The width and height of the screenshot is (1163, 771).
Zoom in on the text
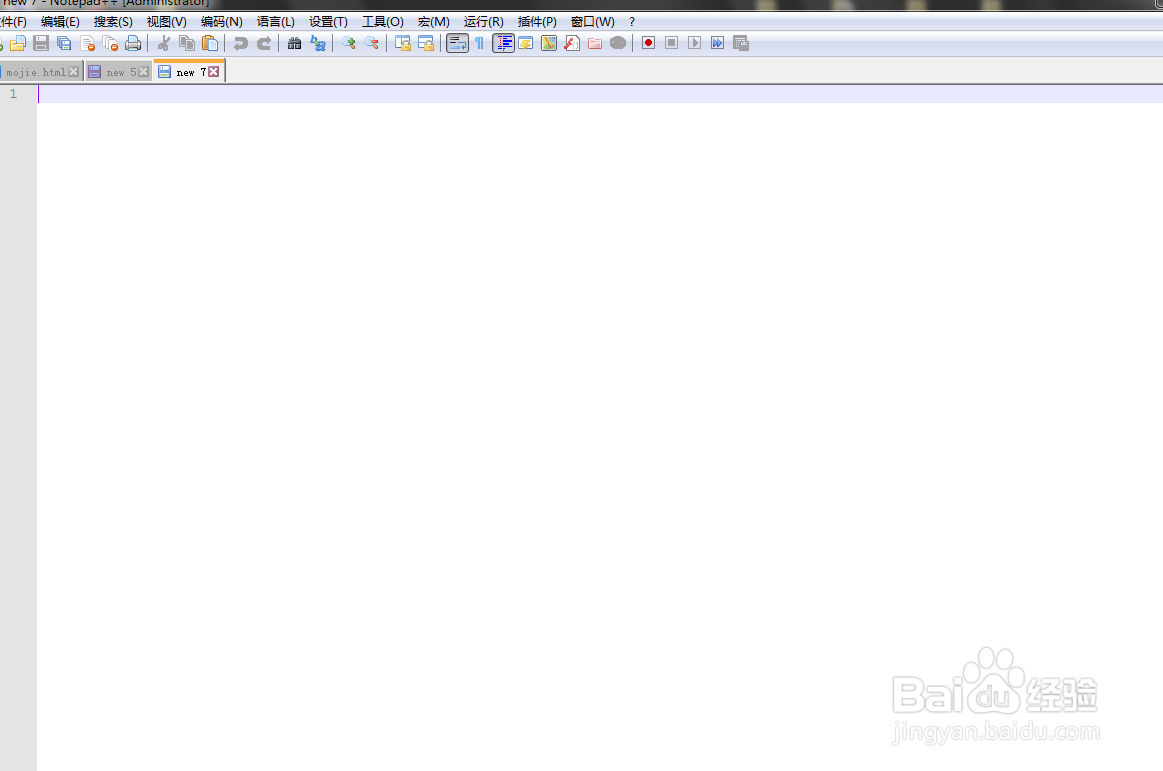coord(348,43)
